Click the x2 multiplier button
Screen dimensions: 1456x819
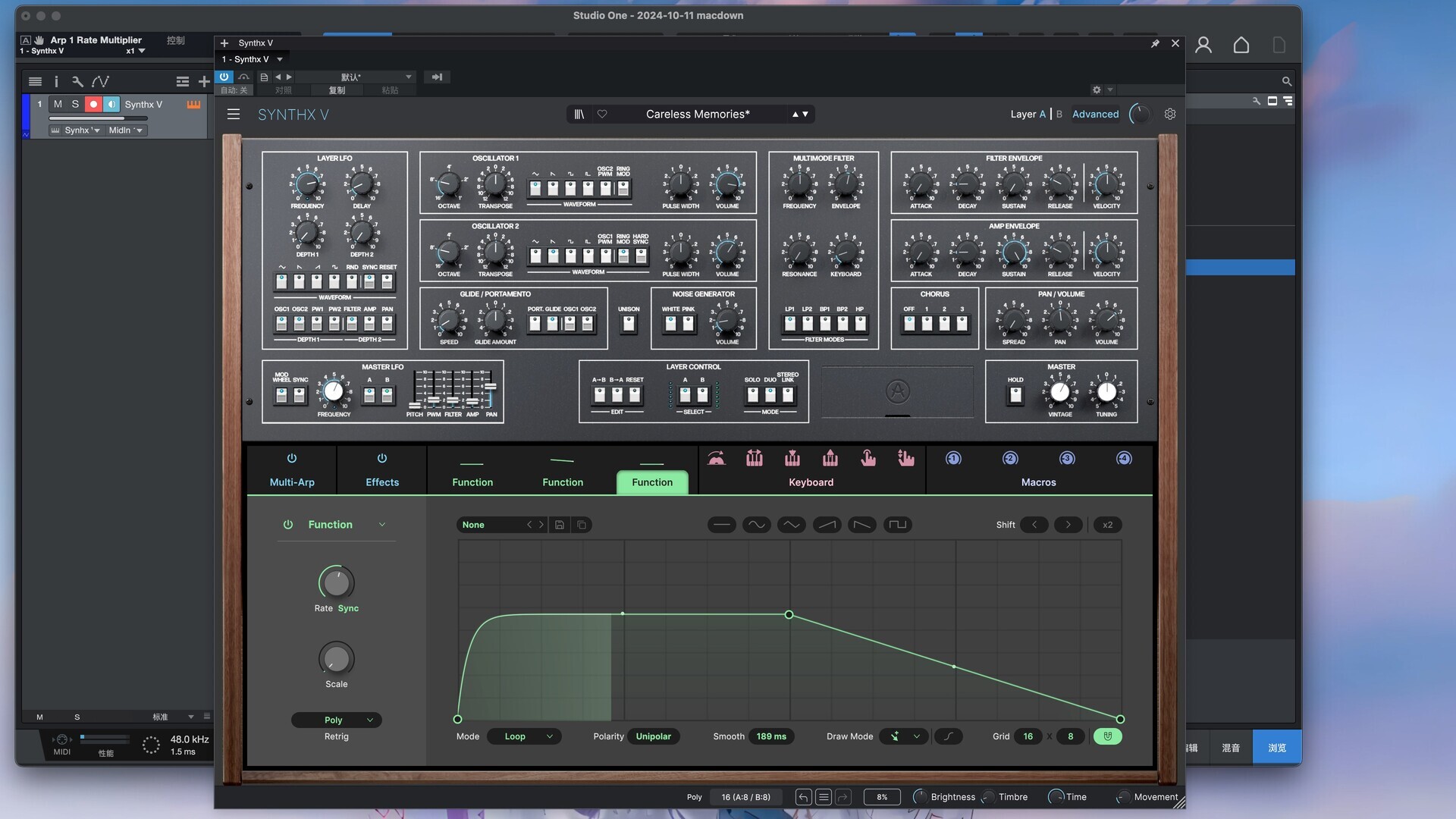click(1107, 525)
